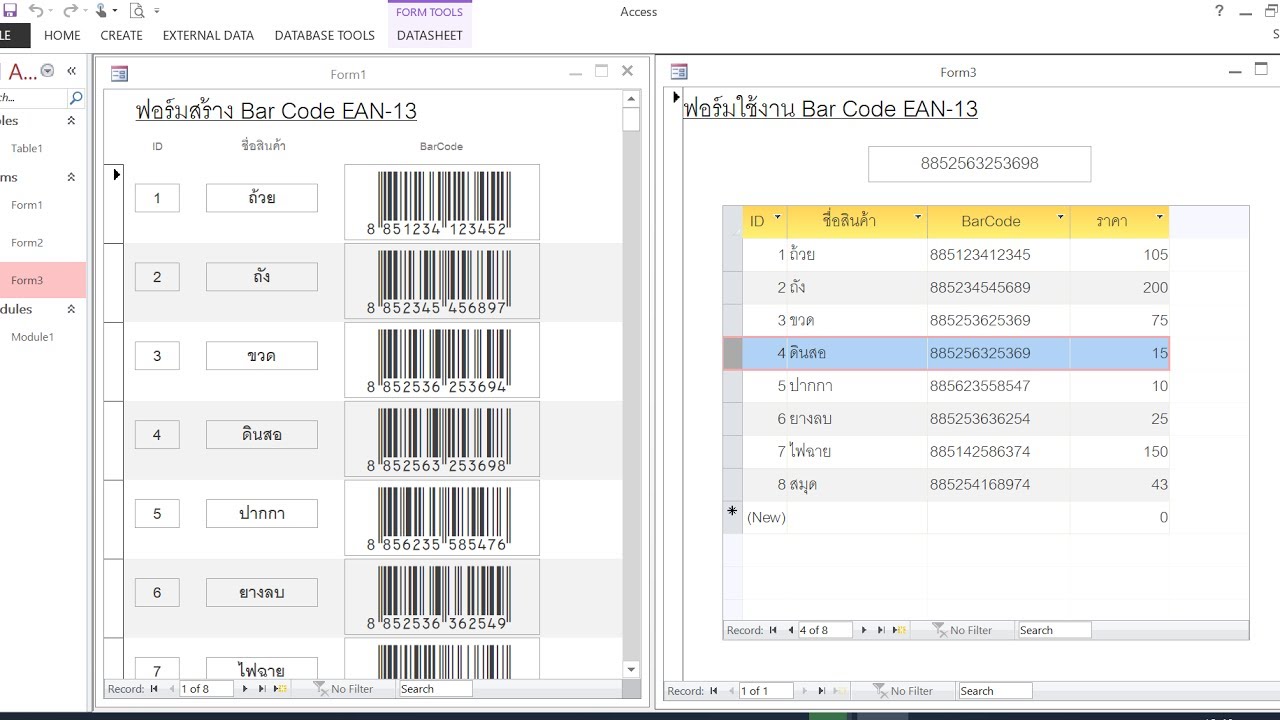
Task: Select the ดินสอ product name field in Form1
Action: (x=262, y=435)
